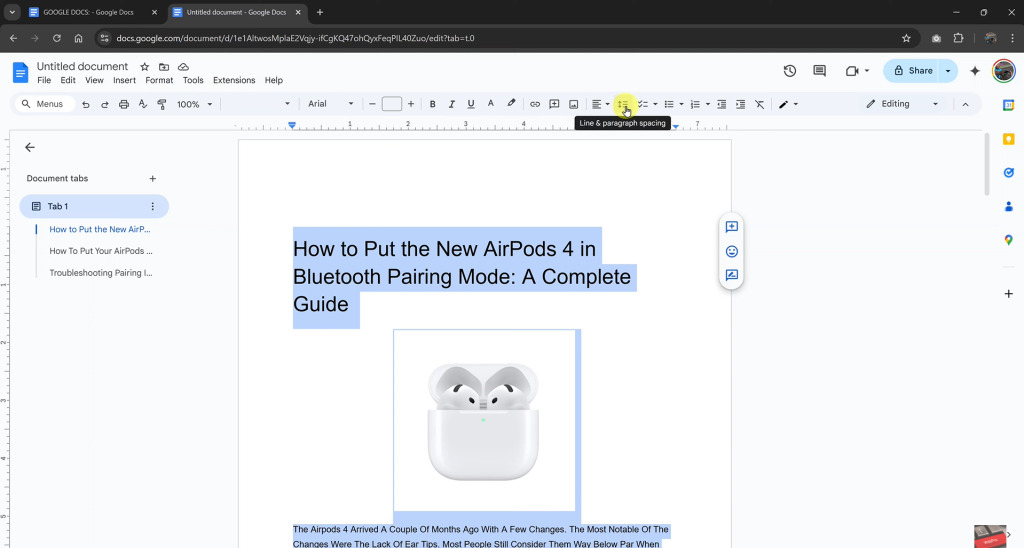Activate the Paint format tool
Image resolution: width=1024 pixels, height=548 pixels.
161,105
